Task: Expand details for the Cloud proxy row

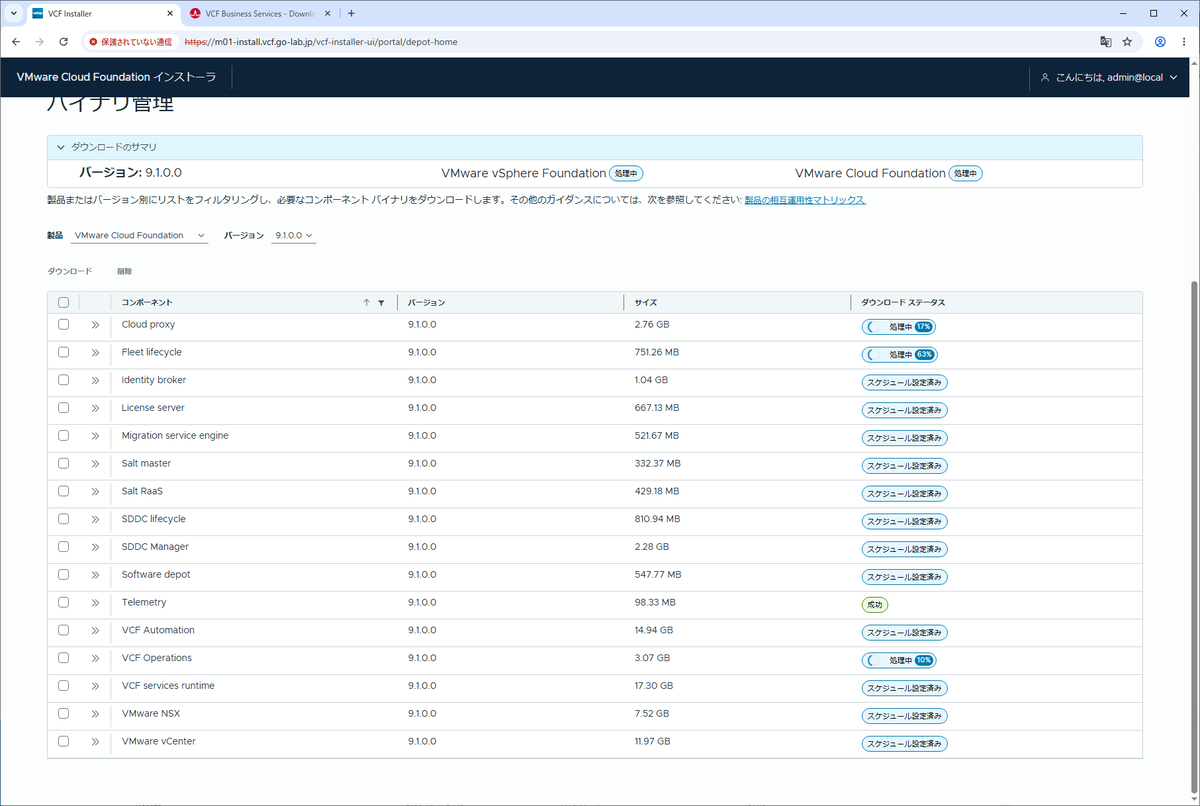Action: click(x=95, y=325)
